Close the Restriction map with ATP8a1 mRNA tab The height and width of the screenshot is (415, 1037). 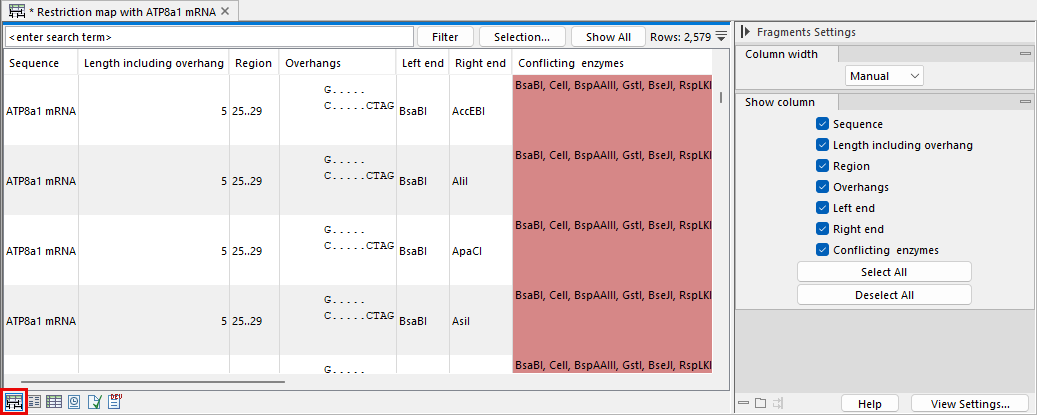tap(225, 11)
